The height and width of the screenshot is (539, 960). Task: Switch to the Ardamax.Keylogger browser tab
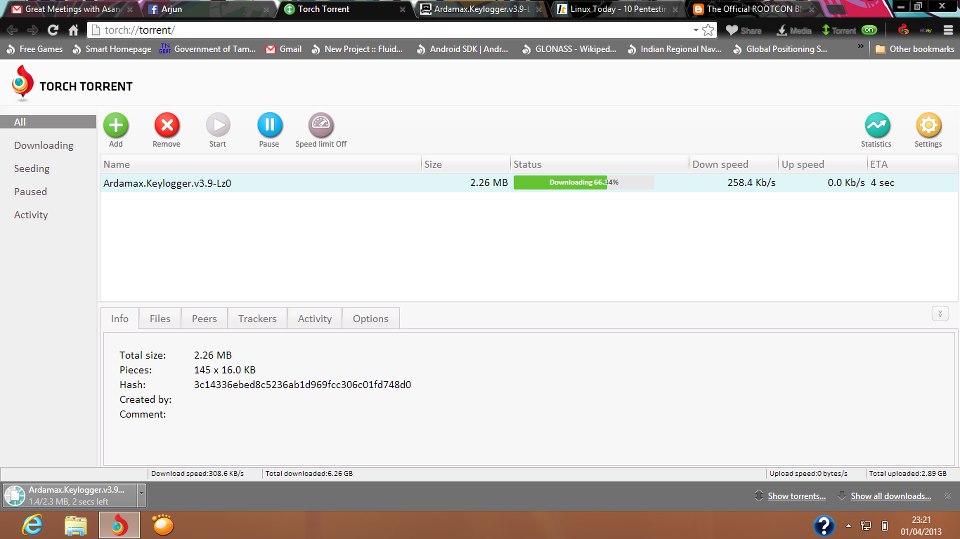pyautogui.click(x=481, y=9)
